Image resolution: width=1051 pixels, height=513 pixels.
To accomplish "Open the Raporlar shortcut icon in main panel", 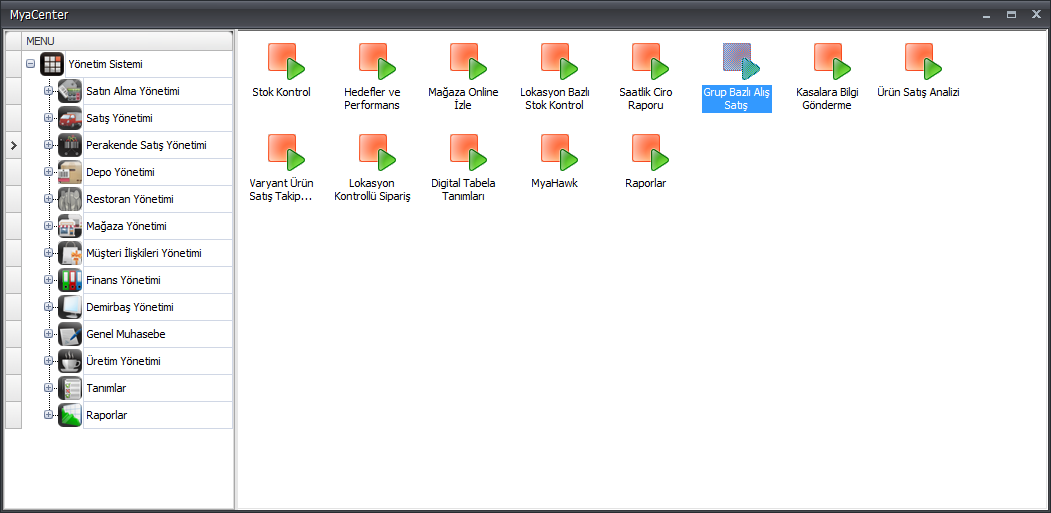I will 651,152.
